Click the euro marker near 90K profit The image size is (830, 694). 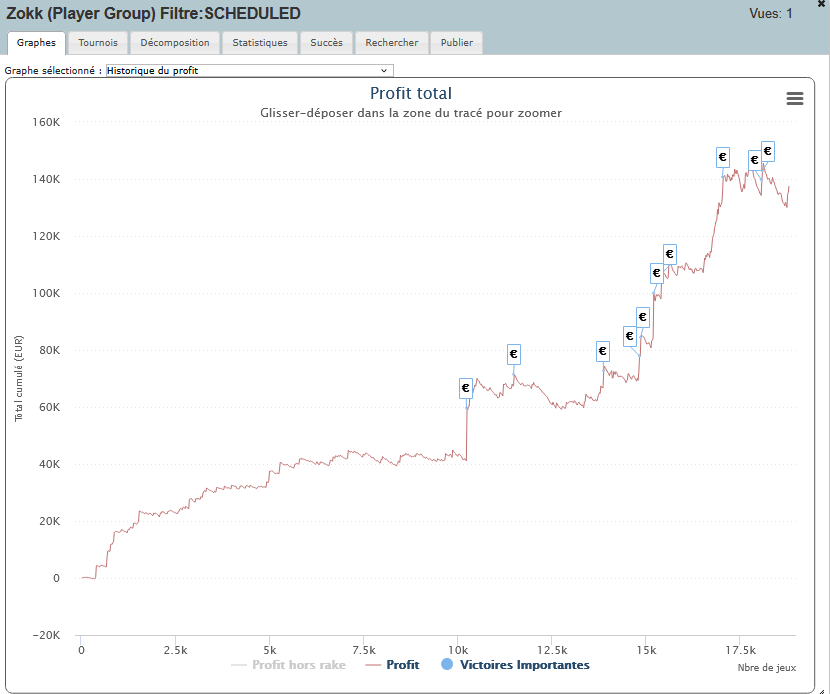[643, 318]
